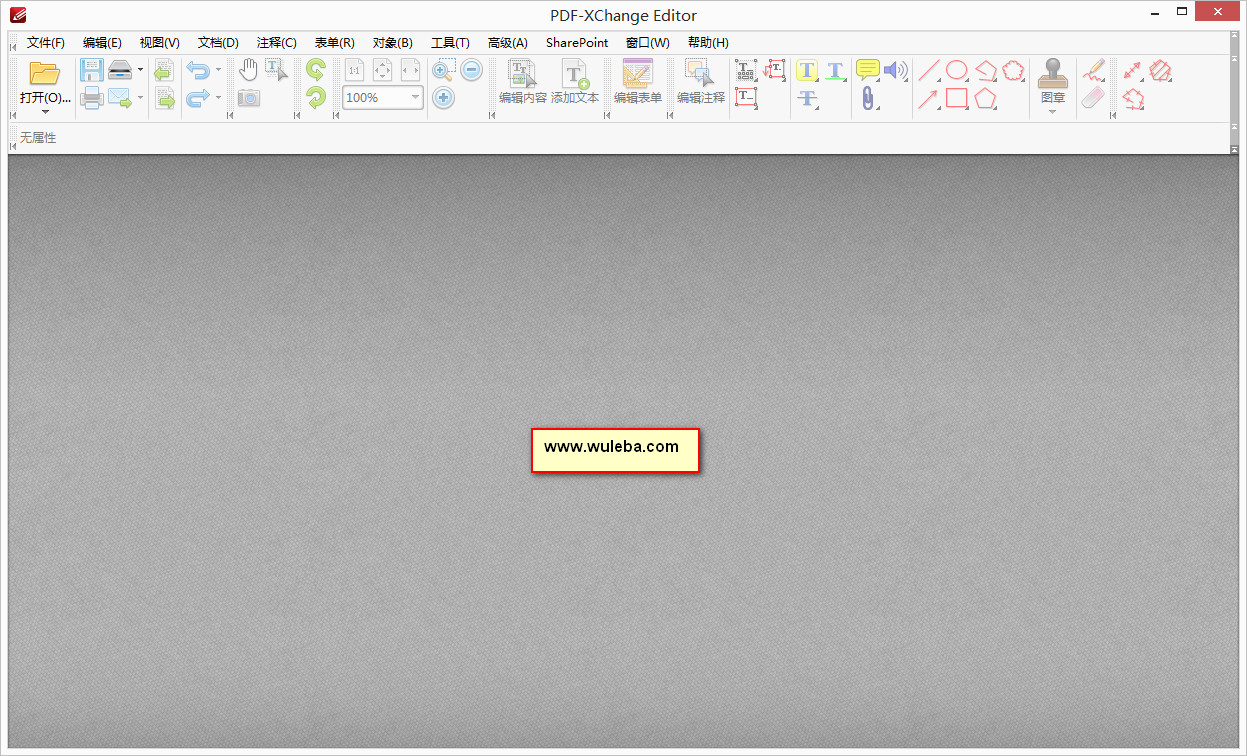Select the Callout tool with red arrow

pyautogui.click(x=775, y=70)
